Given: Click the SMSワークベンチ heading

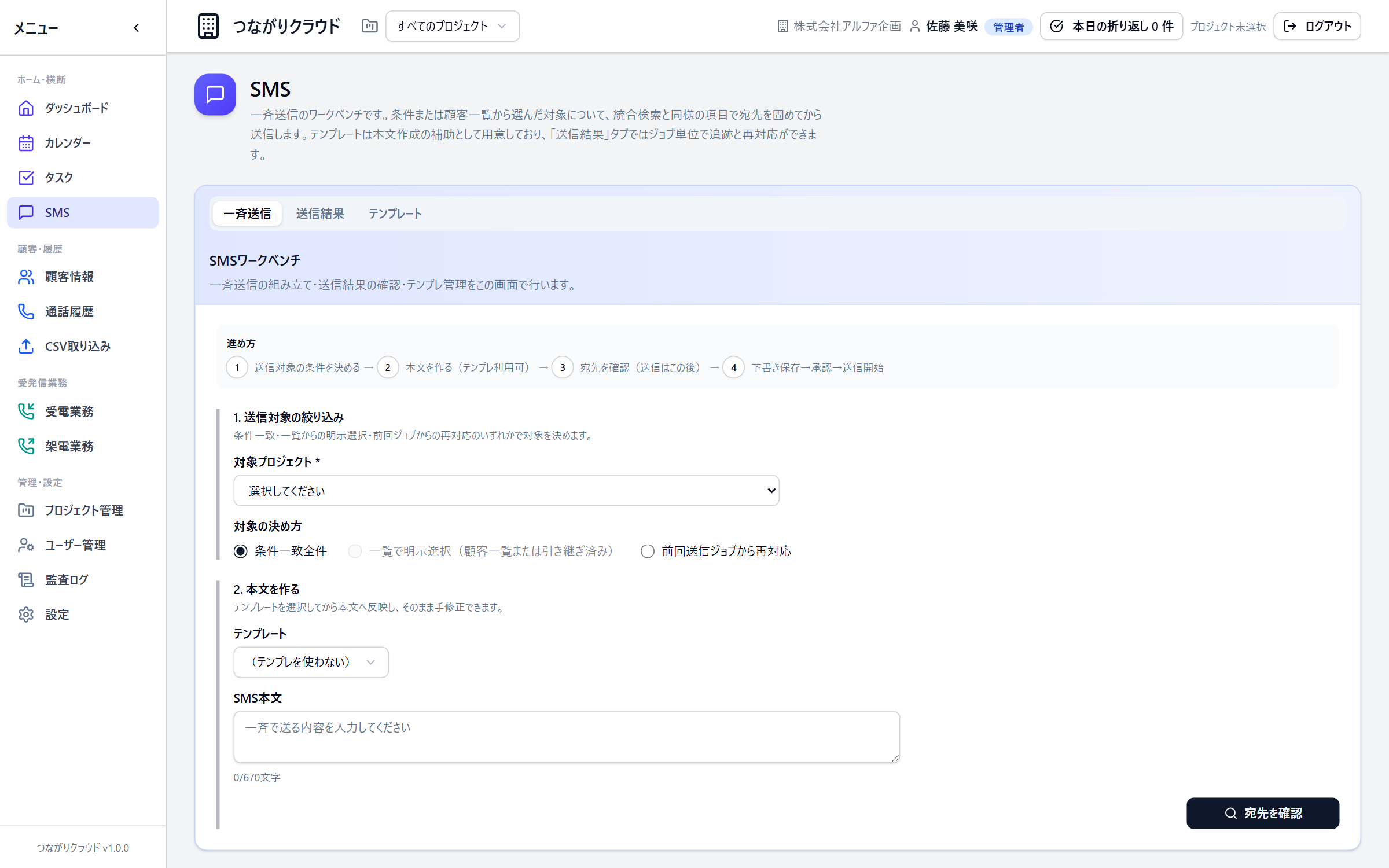Looking at the screenshot, I should 255,260.
